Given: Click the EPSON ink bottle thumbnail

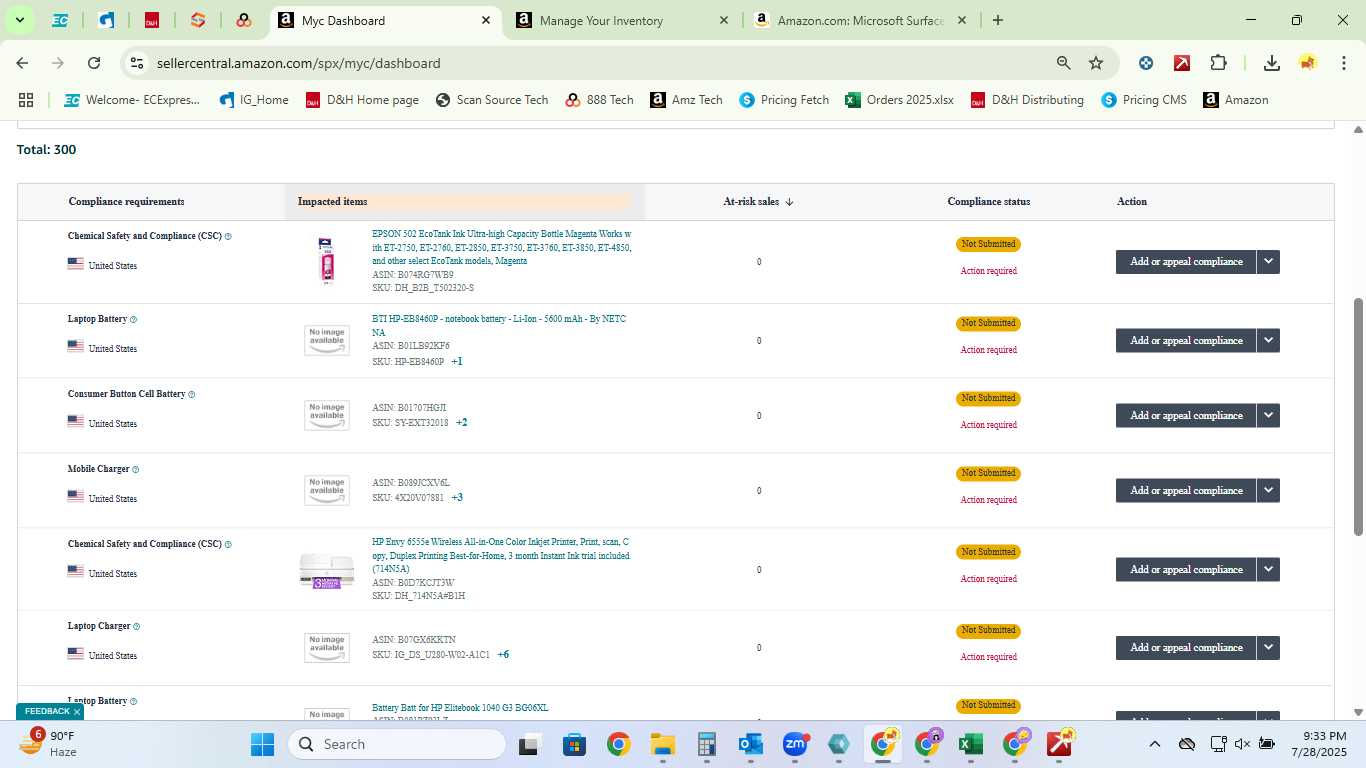Looking at the screenshot, I should coord(326,261).
